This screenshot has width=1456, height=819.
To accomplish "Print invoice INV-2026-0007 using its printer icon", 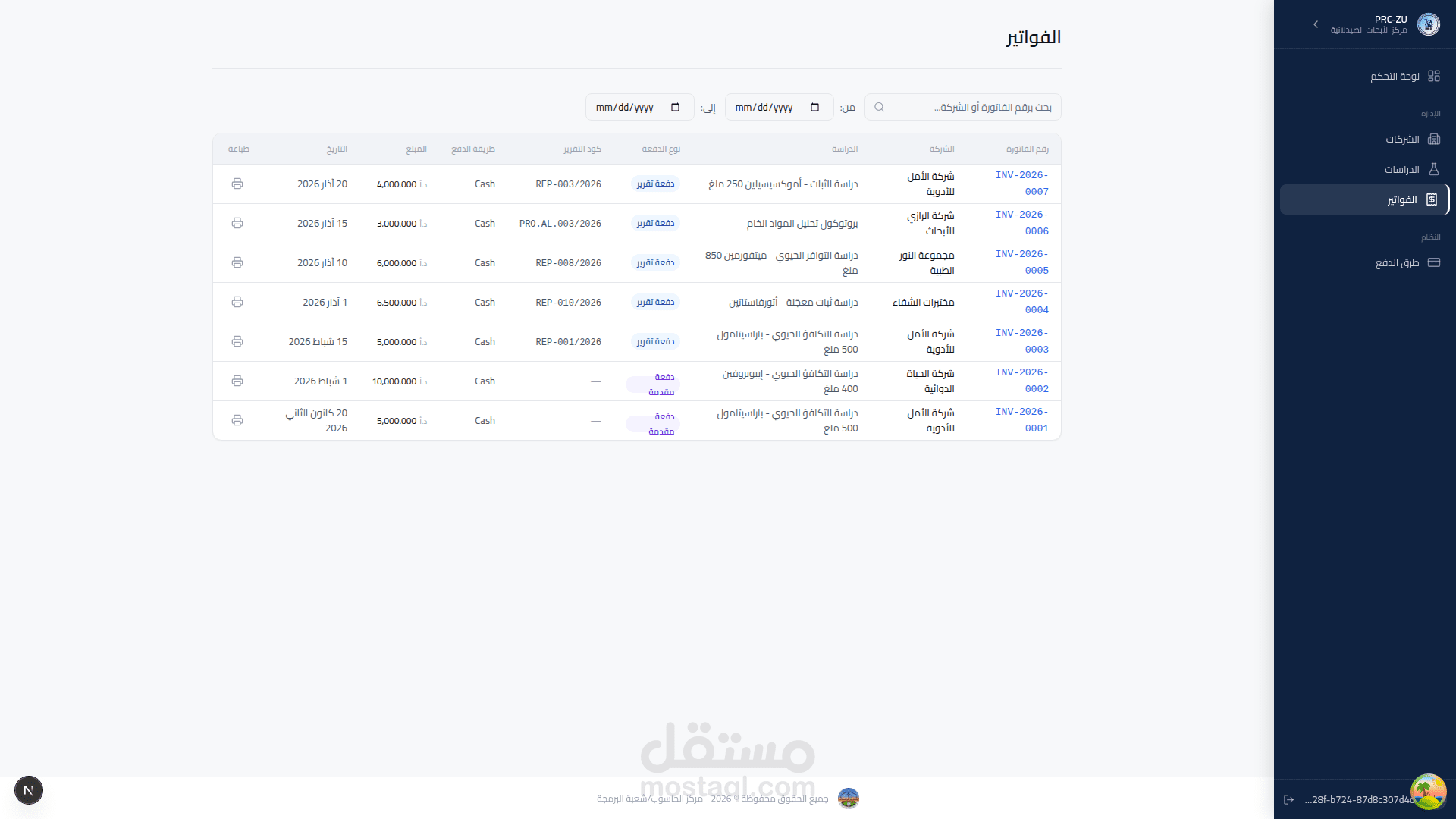I will pyautogui.click(x=237, y=184).
